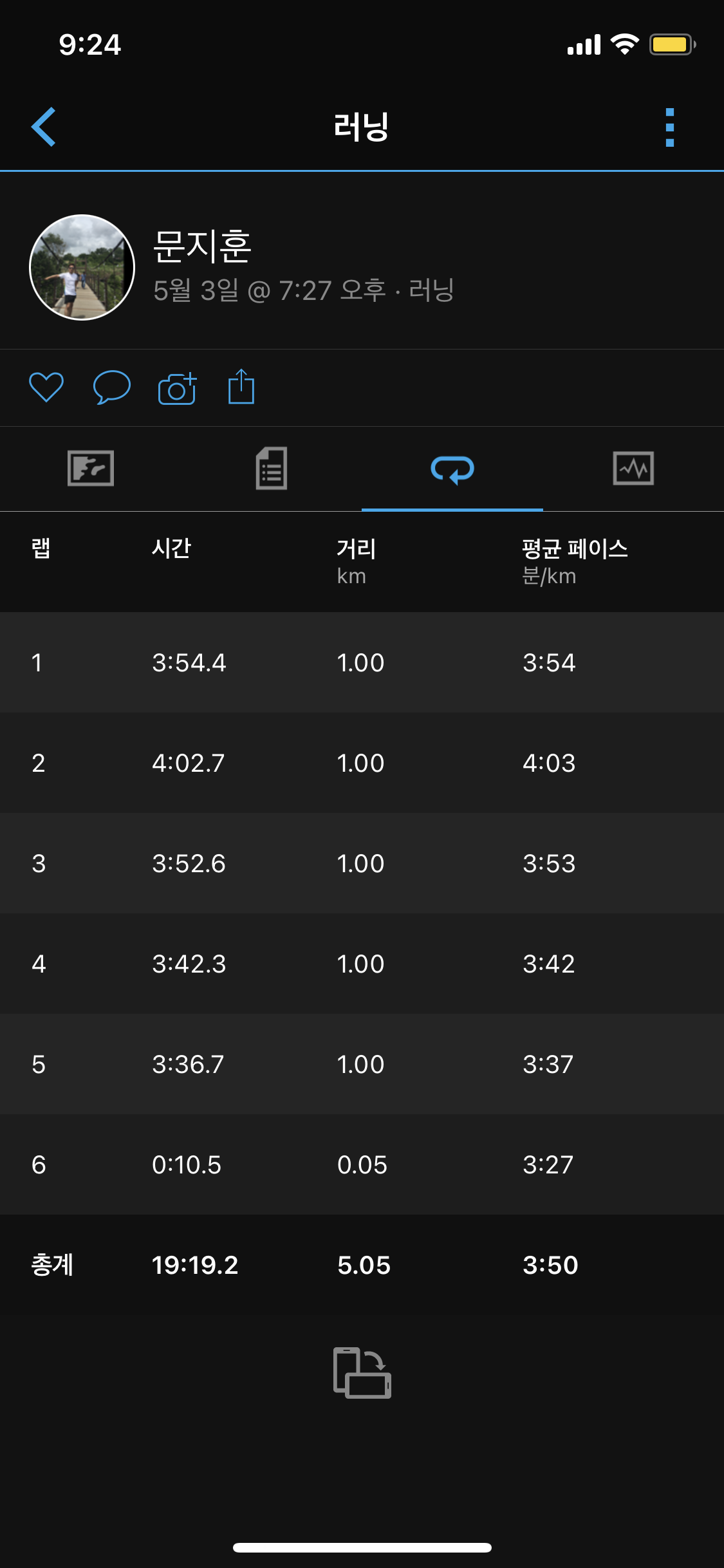The height and width of the screenshot is (1568, 724).
Task: Select the laps tab icon
Action: [x=452, y=469]
